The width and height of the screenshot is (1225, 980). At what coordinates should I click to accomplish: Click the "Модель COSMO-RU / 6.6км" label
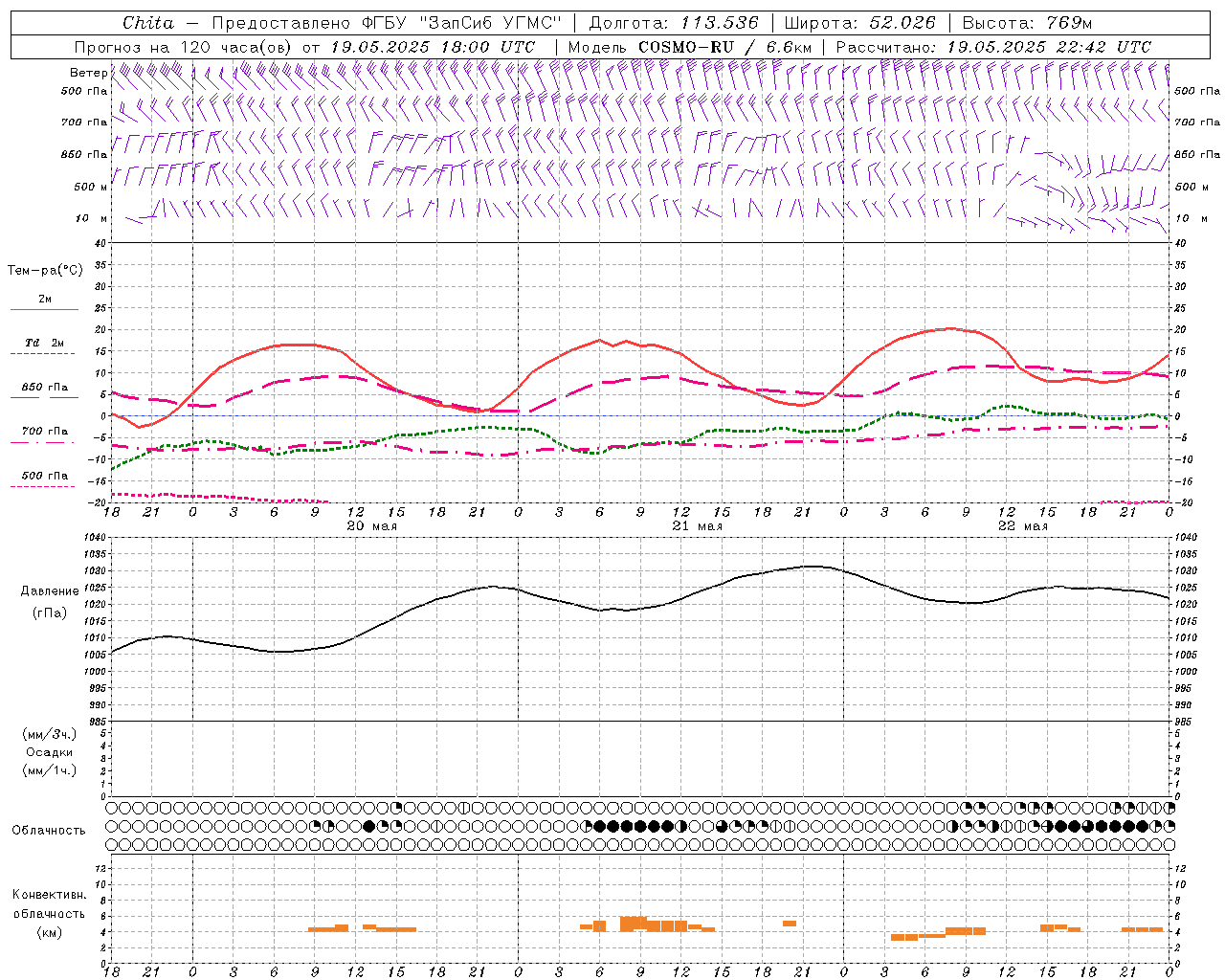click(690, 47)
